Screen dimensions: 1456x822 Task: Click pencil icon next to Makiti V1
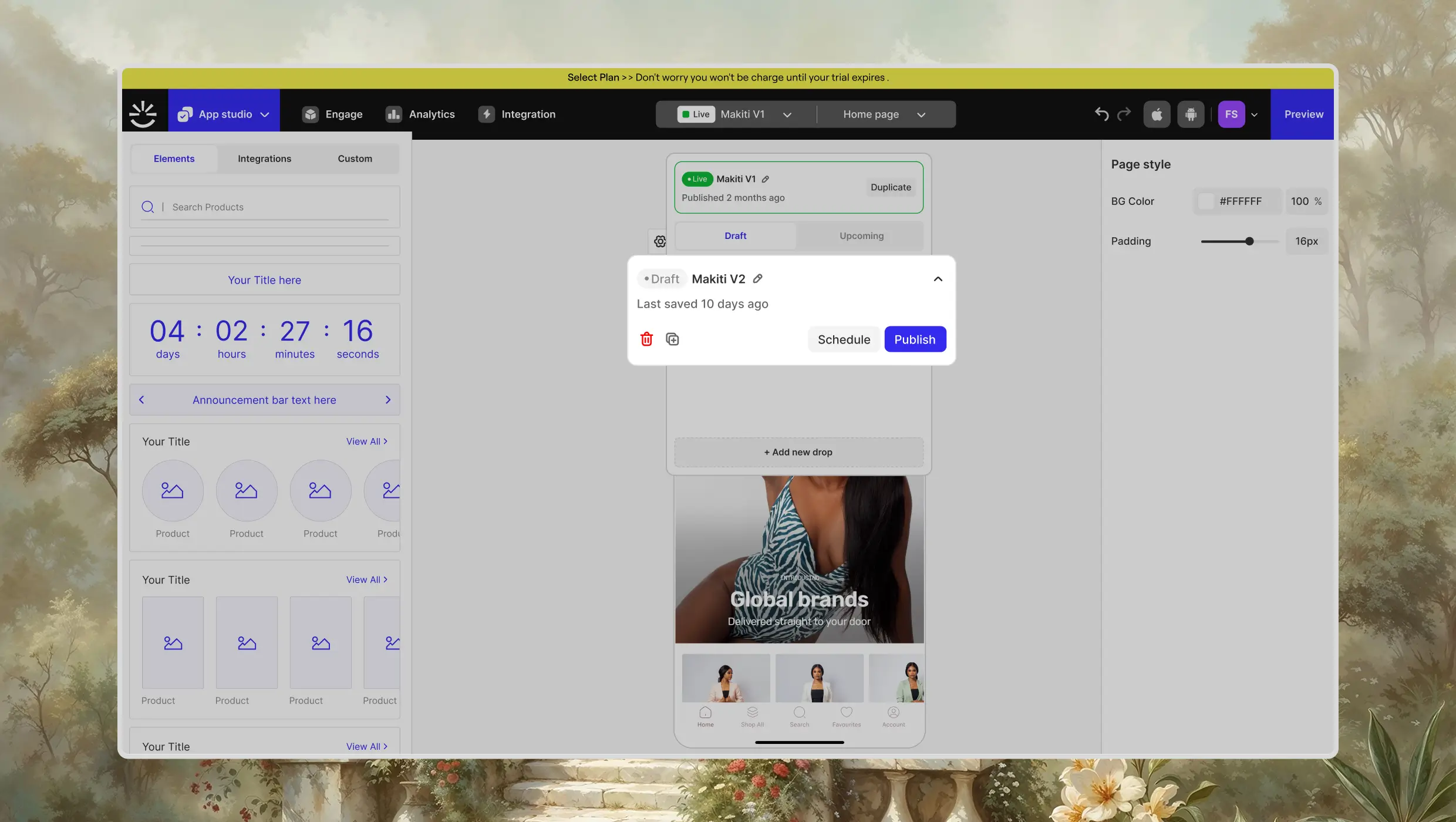tap(766, 179)
